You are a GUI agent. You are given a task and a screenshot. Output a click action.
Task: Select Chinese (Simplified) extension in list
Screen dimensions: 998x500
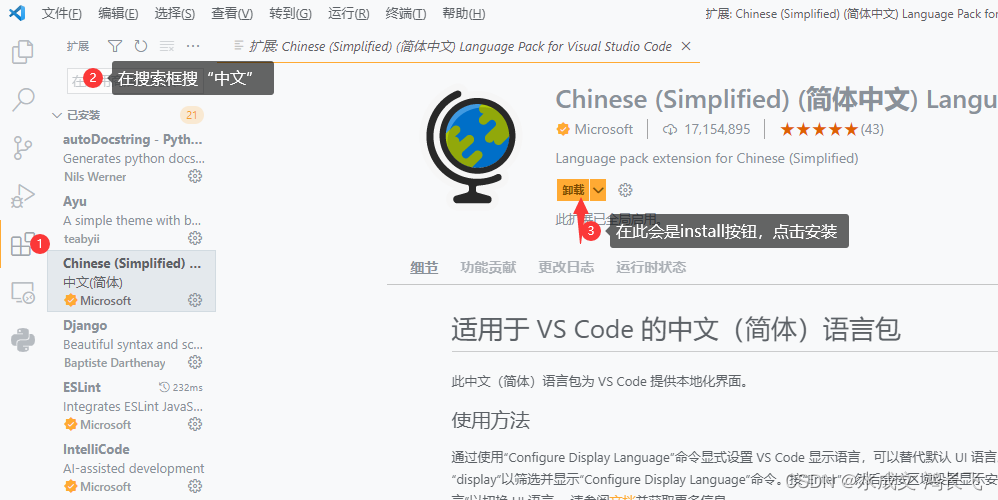131,281
